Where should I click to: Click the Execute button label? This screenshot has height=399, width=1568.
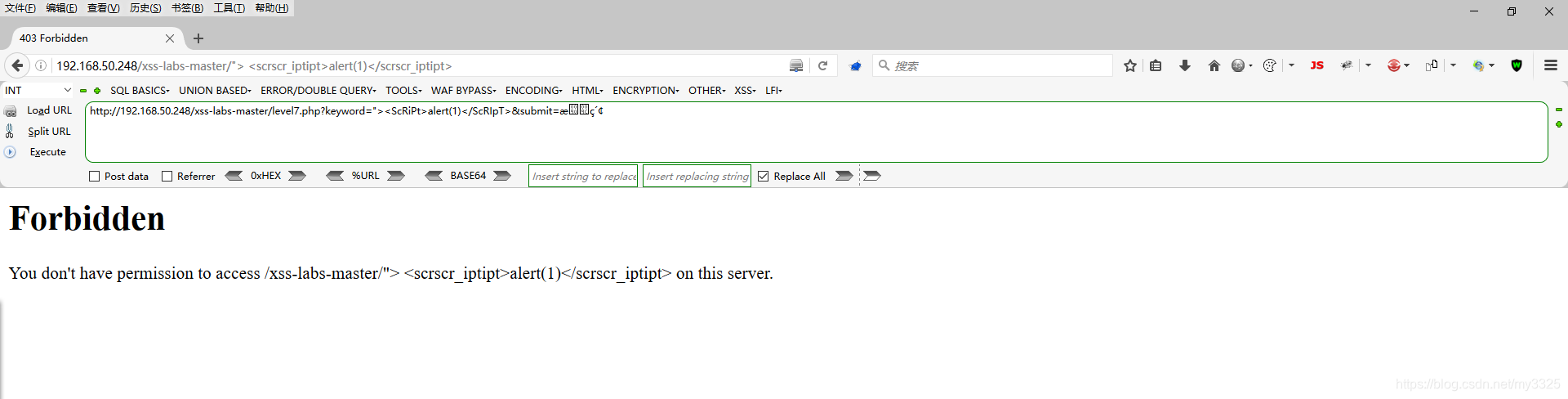48,152
